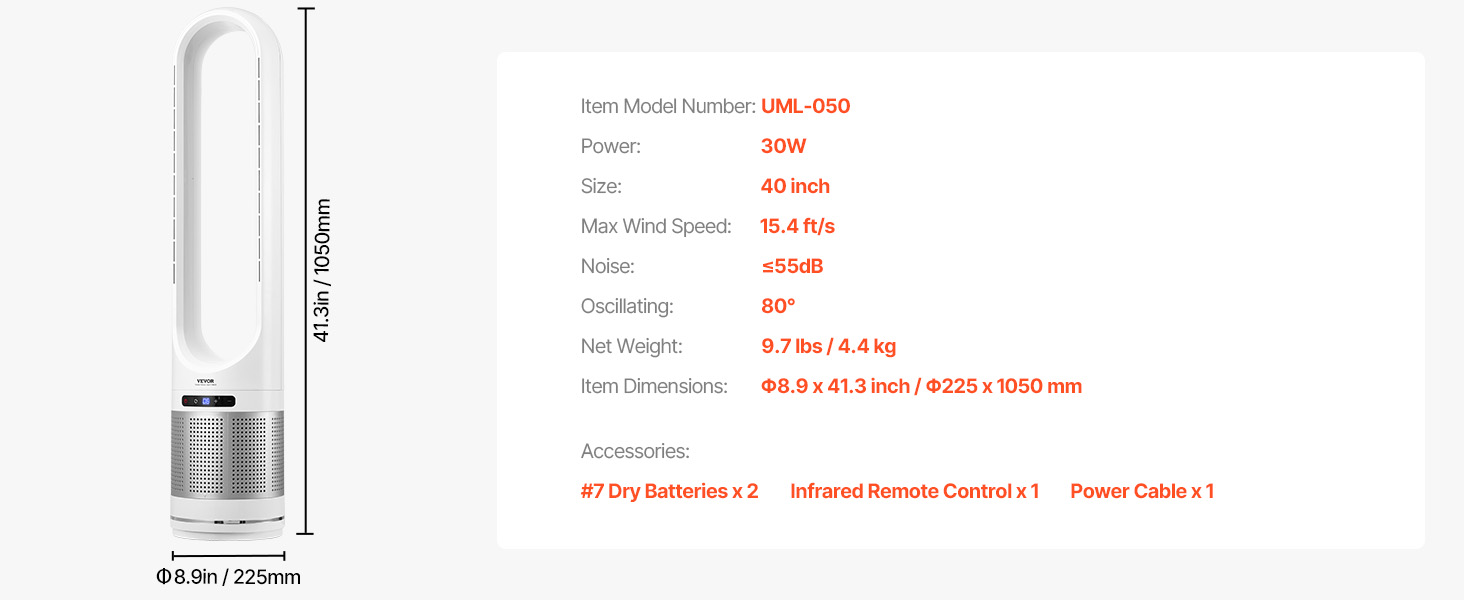Click the Φ8.9in / 225mm diameter label
This screenshot has width=1464, height=600.
pyautogui.click(x=228, y=577)
